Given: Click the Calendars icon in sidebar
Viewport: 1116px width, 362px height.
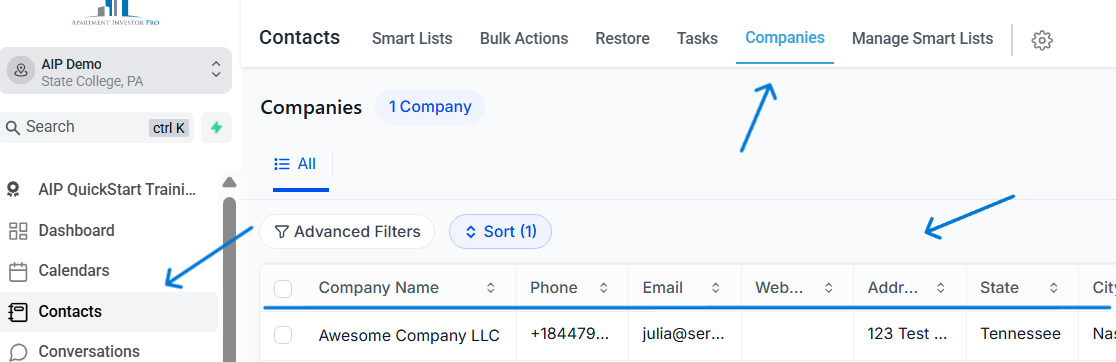Looking at the screenshot, I should point(19,271).
